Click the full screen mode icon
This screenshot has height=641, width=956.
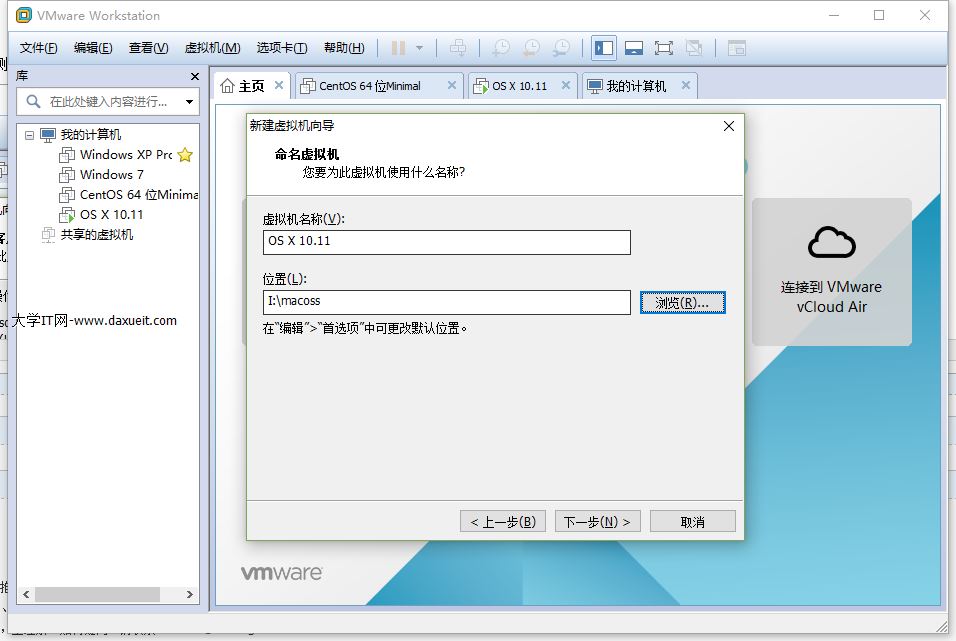coord(664,48)
